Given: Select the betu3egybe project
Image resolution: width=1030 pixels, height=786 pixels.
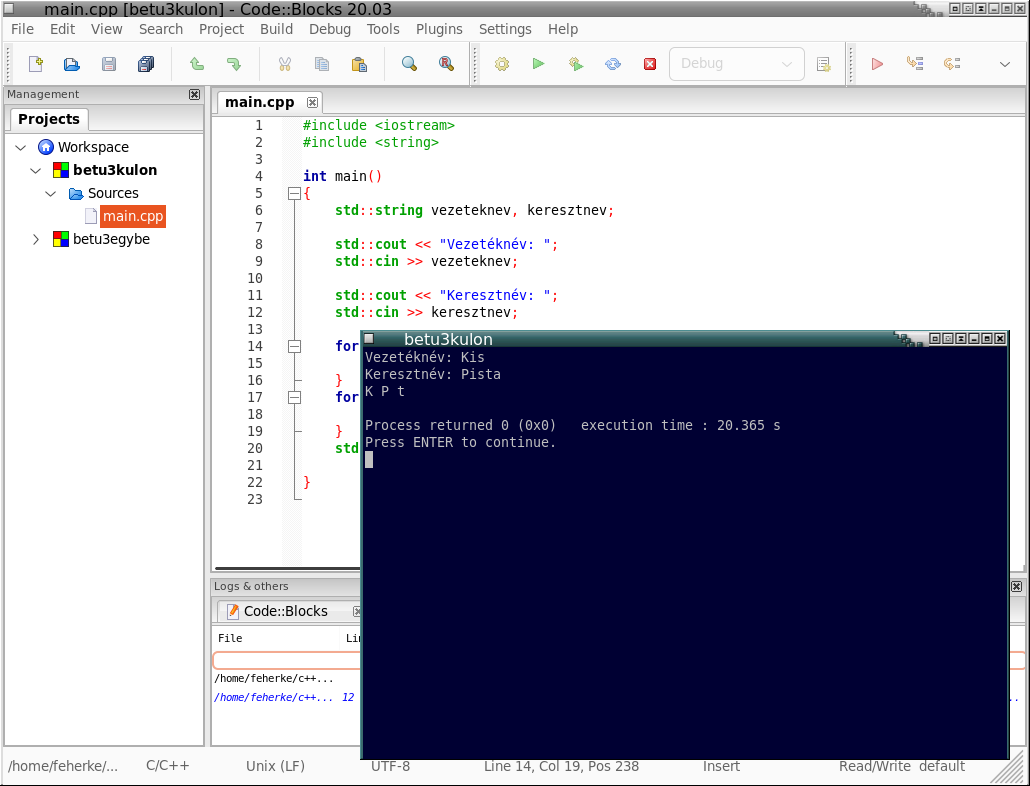Looking at the screenshot, I should coord(112,240).
